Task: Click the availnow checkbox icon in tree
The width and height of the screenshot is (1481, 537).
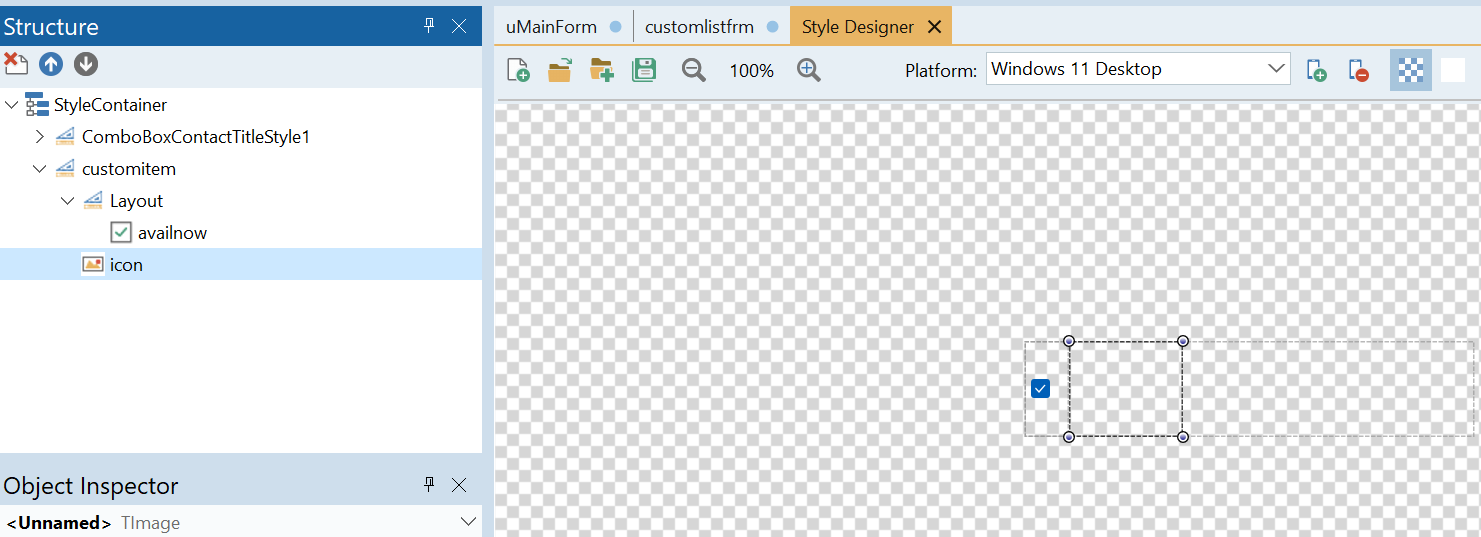Action: click(x=121, y=233)
